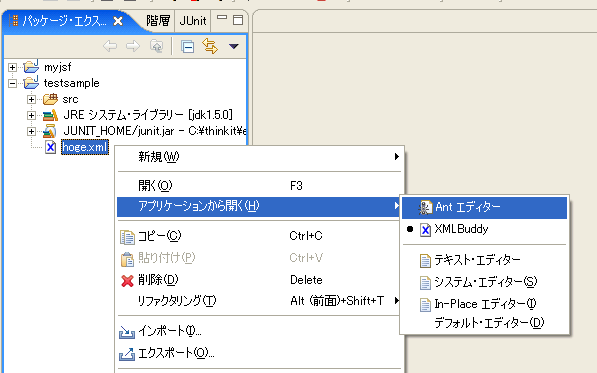Viewport: 597px width, 373px height.
Task: Maximize the Package Explorer view panel
Action: tap(238, 20)
